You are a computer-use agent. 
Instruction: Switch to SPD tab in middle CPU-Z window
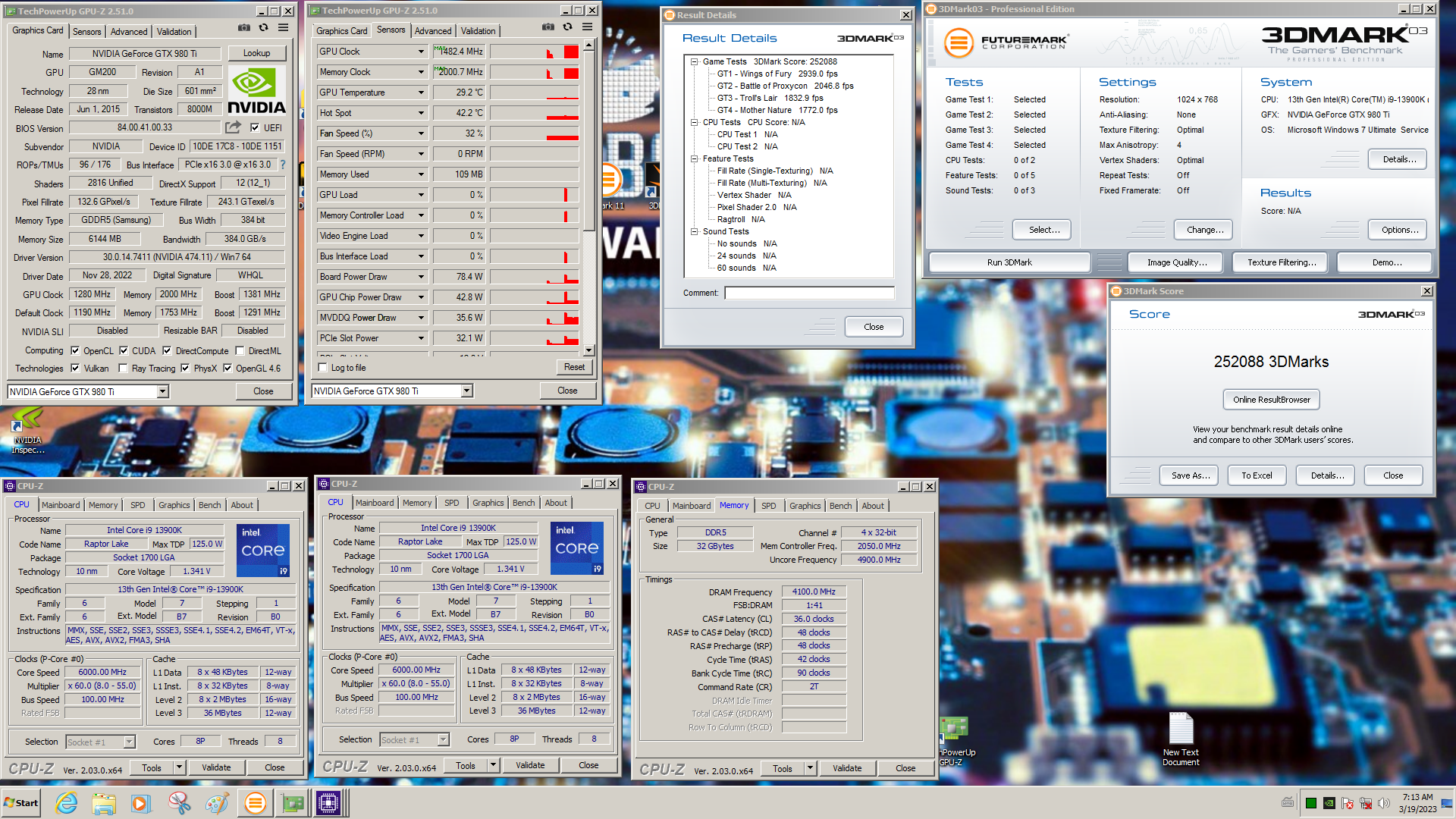point(452,503)
